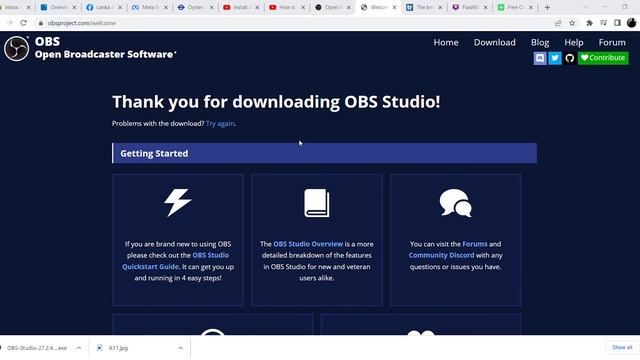
Task: Open the A11.jpg downloaded file
Action: (x=118, y=348)
